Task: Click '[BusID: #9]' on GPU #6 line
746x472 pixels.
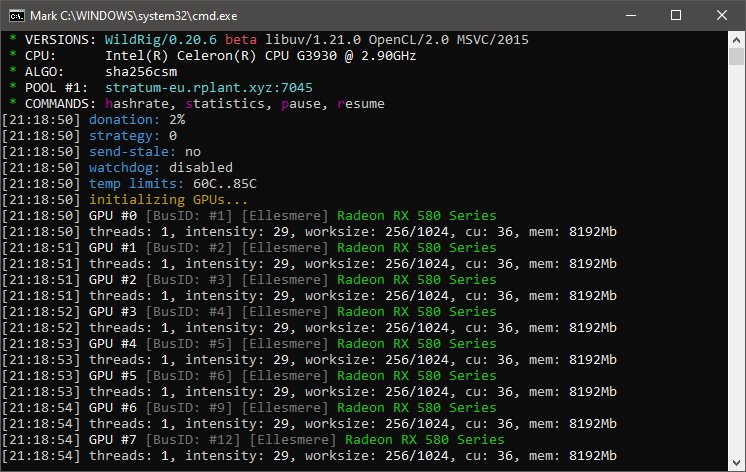Action: pos(189,408)
